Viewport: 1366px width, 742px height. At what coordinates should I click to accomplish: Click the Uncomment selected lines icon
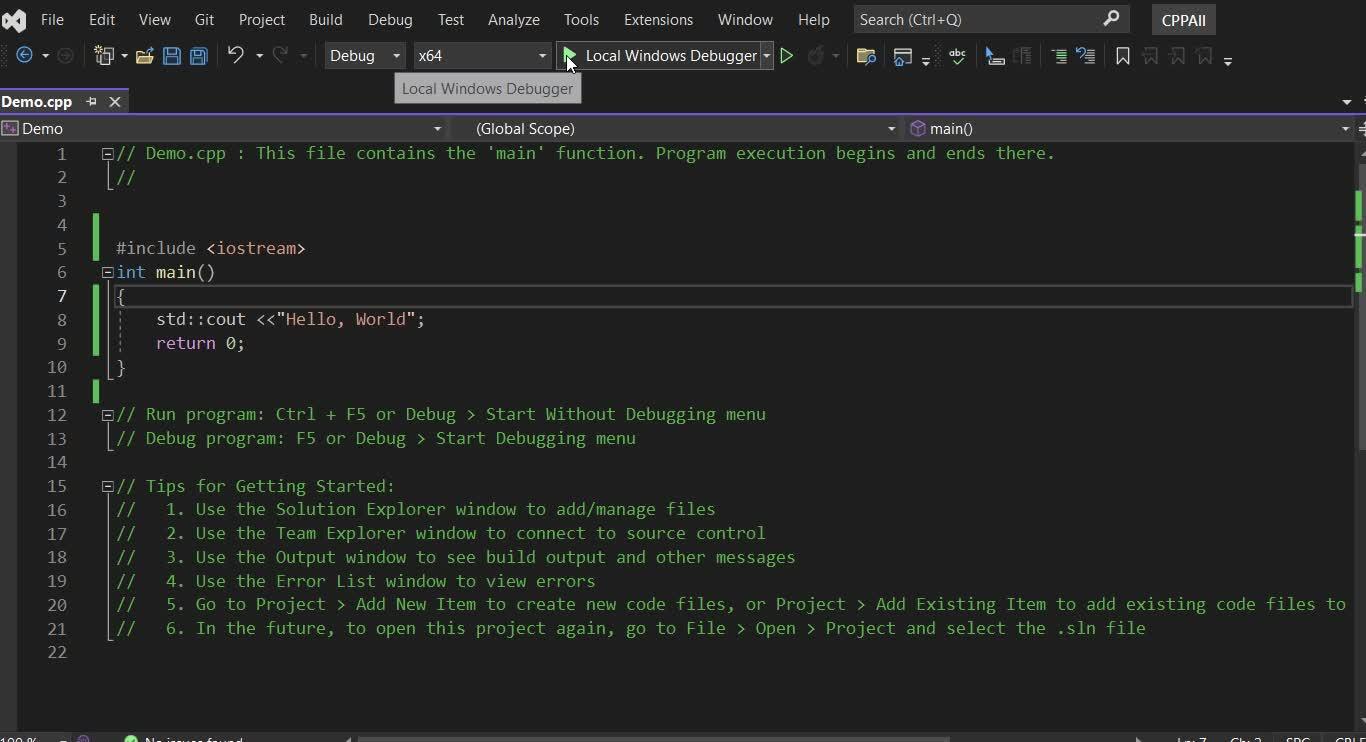tap(1086, 56)
